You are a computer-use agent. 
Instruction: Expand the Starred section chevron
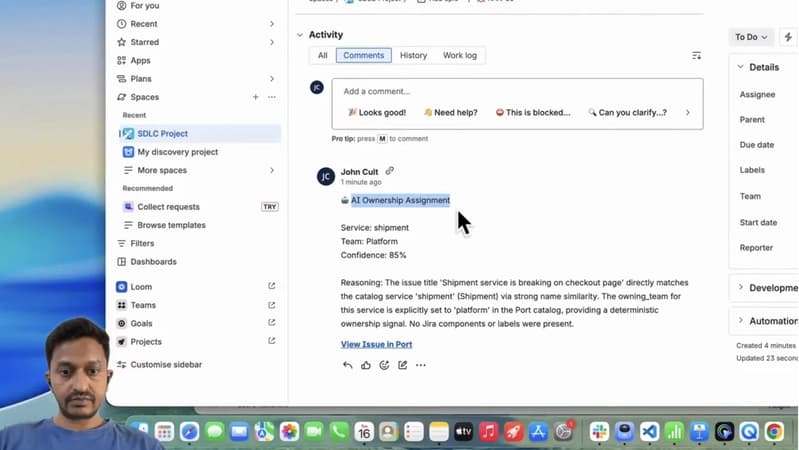tap(272, 42)
